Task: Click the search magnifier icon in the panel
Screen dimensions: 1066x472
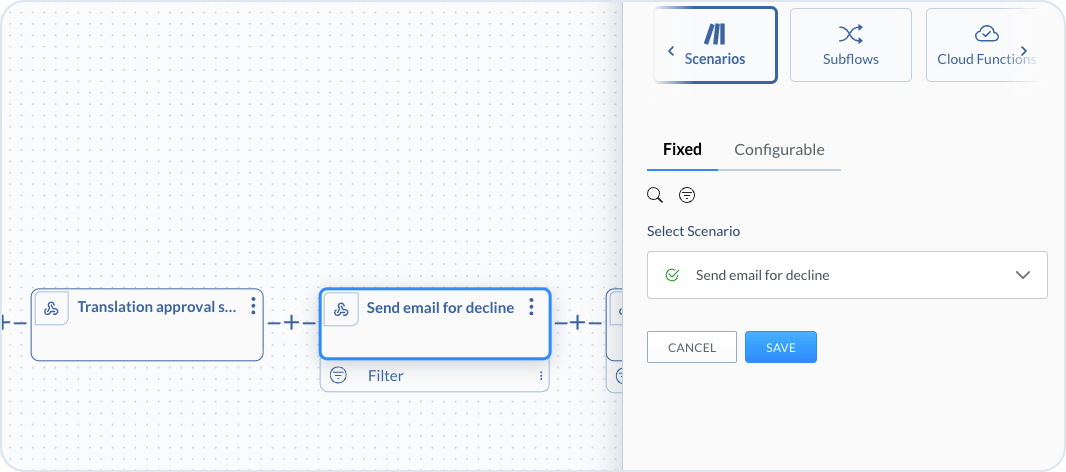Action: coord(655,195)
